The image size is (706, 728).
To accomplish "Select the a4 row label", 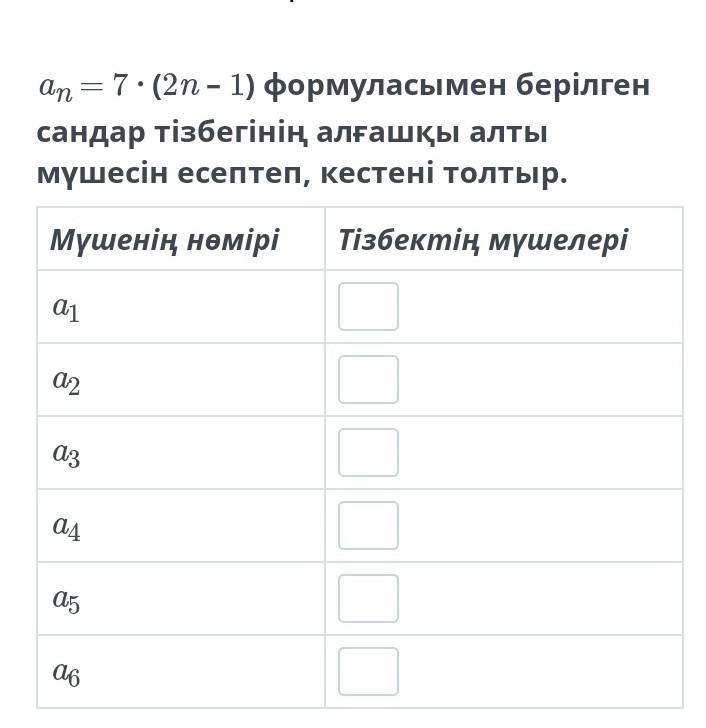I will click(66, 527).
